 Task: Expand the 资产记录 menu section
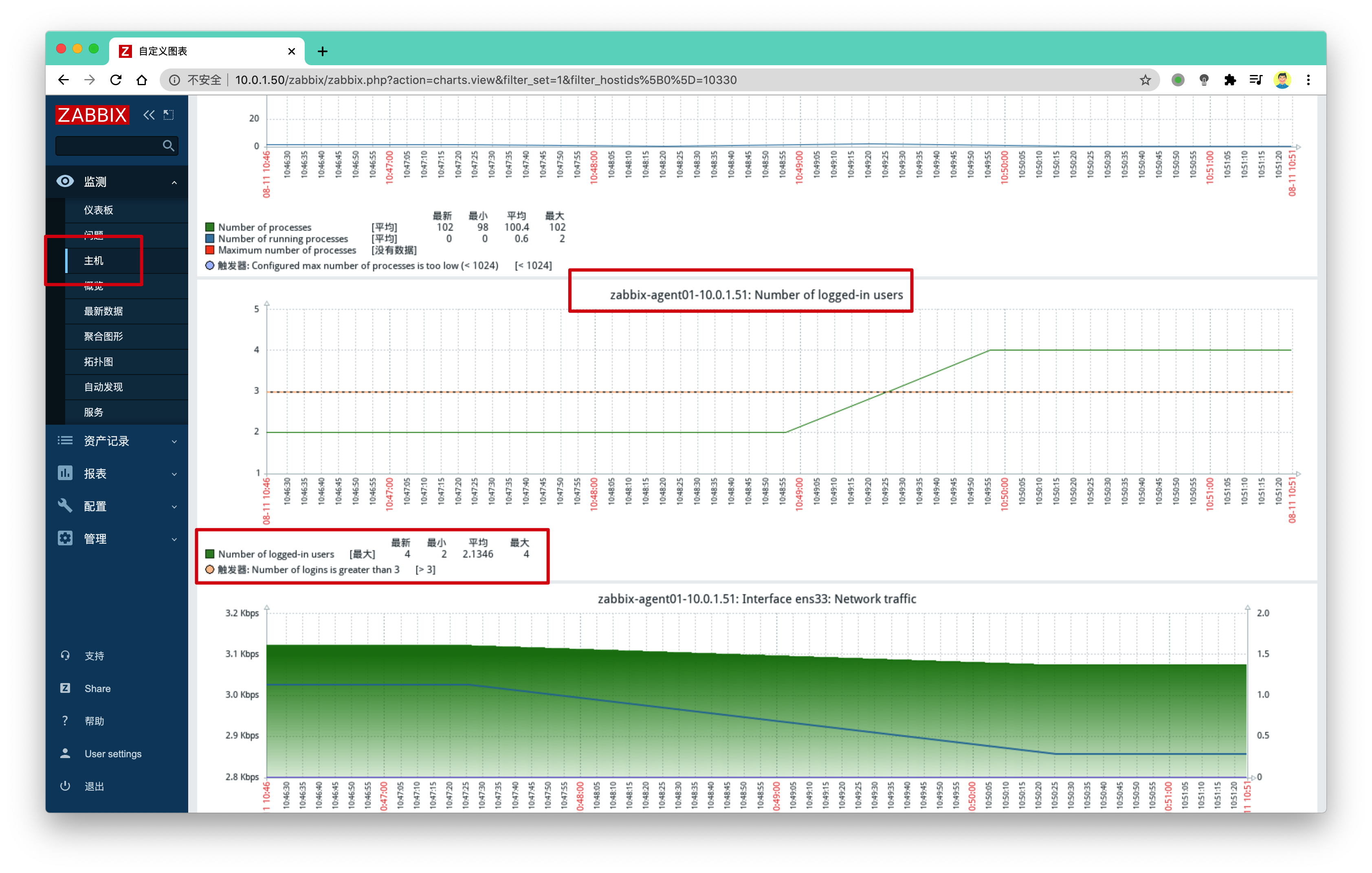pos(117,440)
